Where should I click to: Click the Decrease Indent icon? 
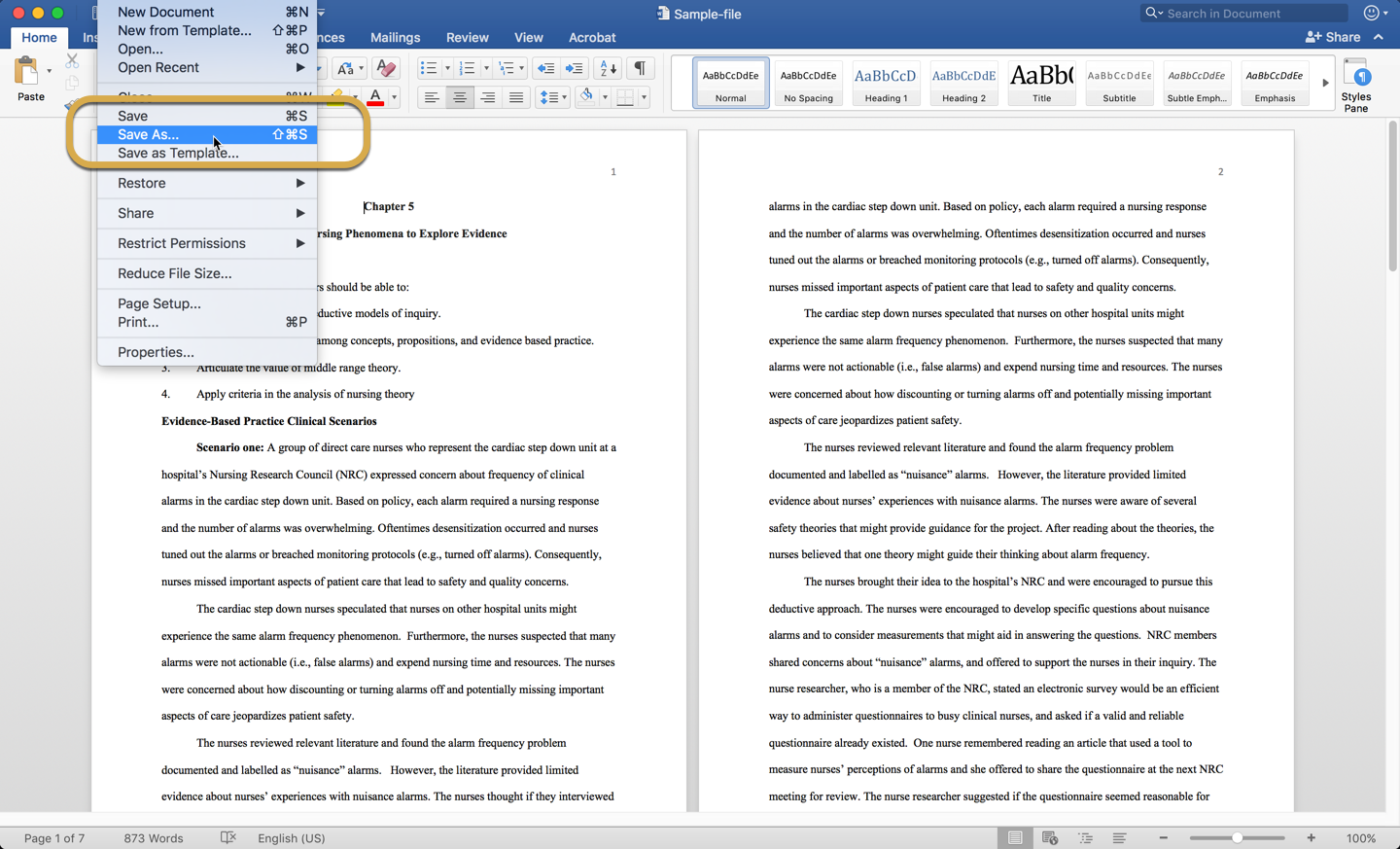pos(545,68)
